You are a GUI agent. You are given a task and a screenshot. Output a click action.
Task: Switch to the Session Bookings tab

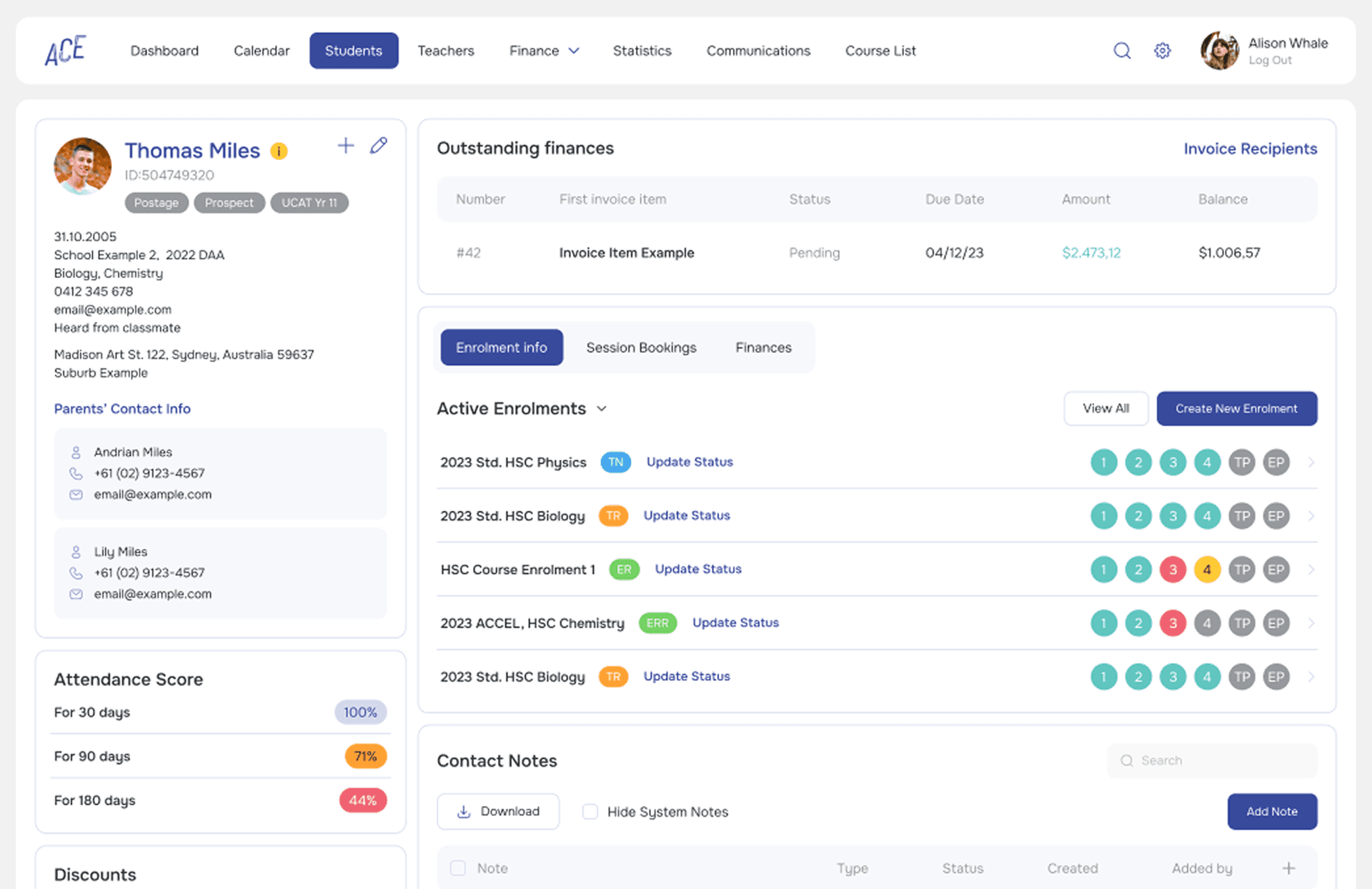coord(641,347)
